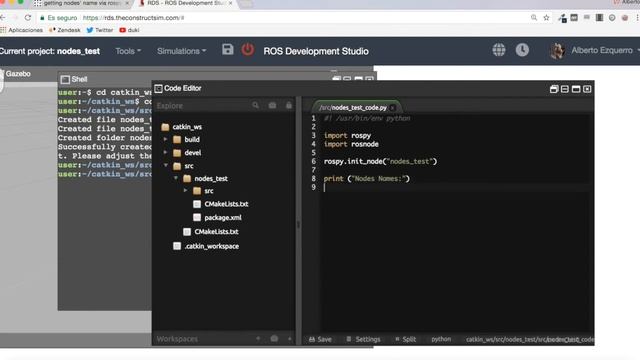Click the Code Editor window title icon

158,88
